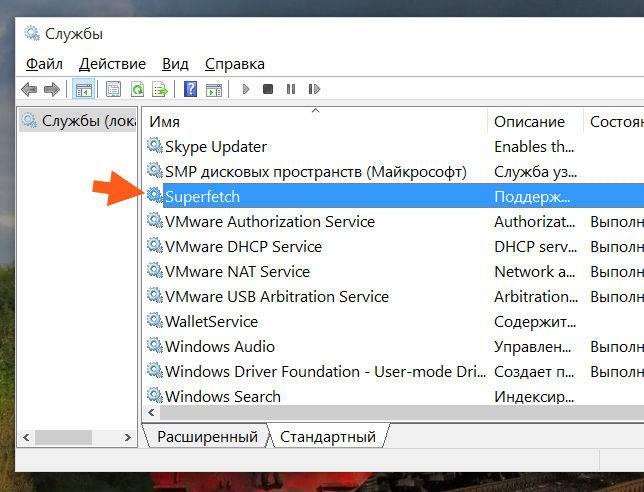Click gear icon next to Skype Updater
The width and height of the screenshot is (644, 492).
[x=155, y=145]
